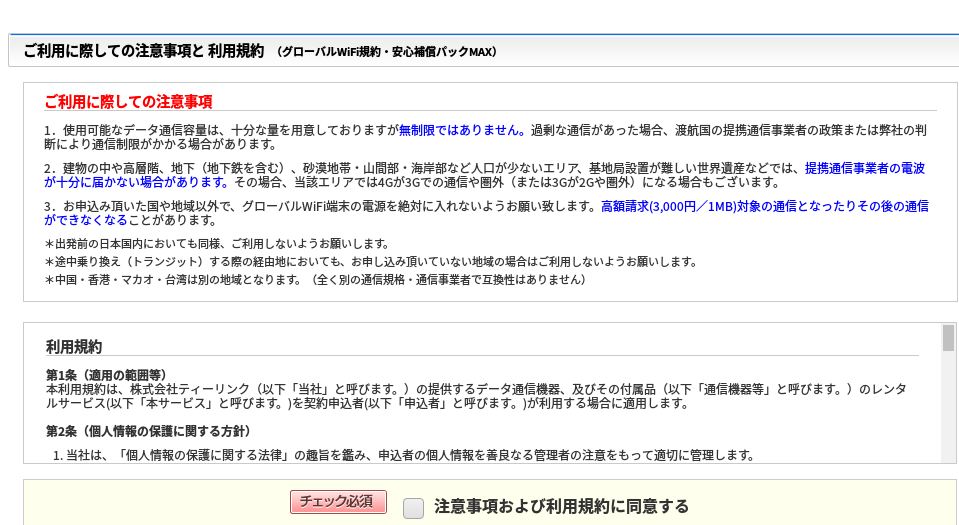Click the 注意事項および利用規約に同意する label
Image resolution: width=959 pixels, height=525 pixels.
tap(561, 507)
